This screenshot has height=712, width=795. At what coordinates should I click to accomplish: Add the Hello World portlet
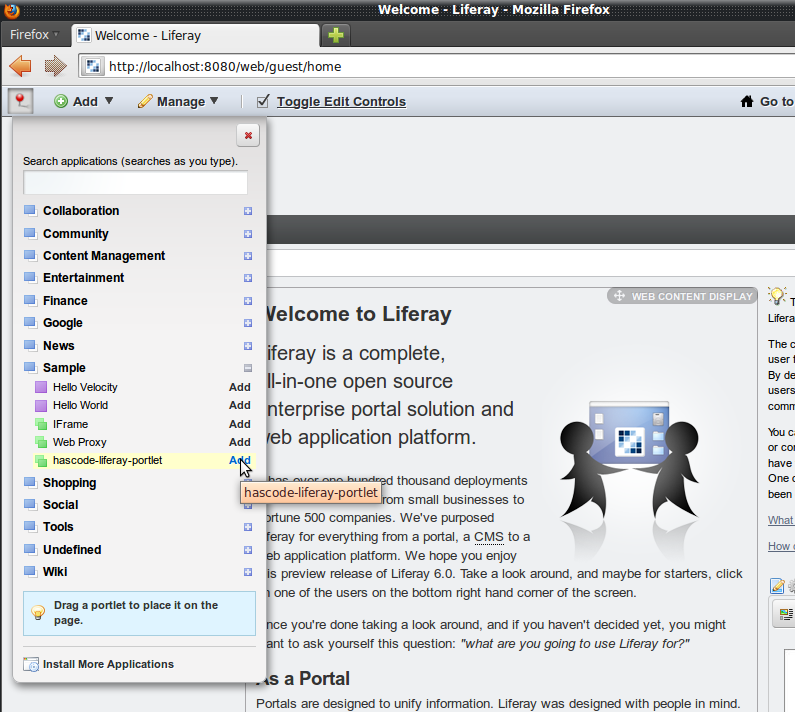tap(240, 406)
